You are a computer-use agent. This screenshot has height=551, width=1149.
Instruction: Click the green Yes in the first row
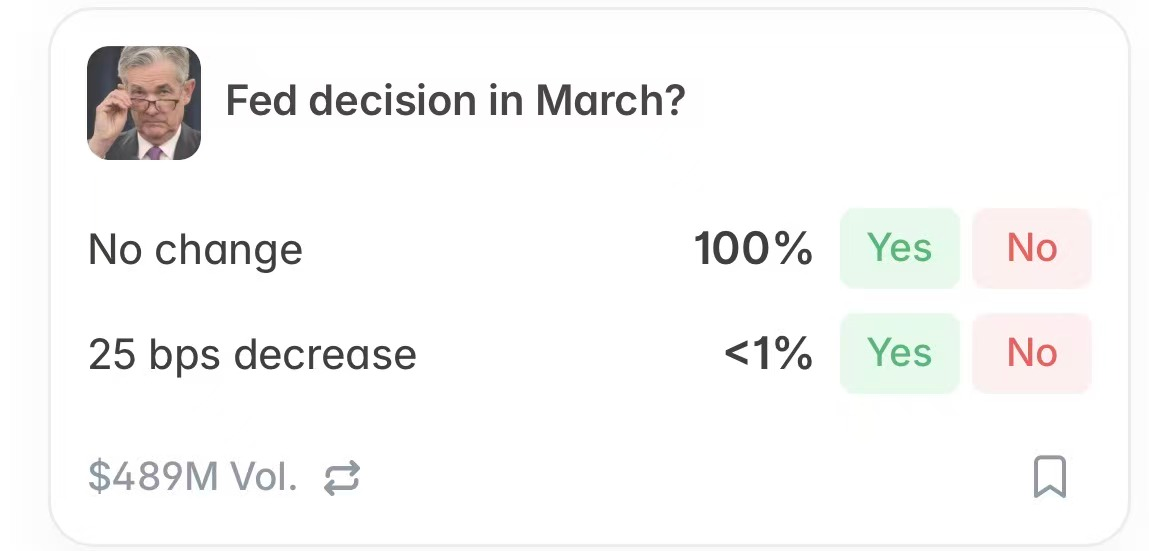899,248
